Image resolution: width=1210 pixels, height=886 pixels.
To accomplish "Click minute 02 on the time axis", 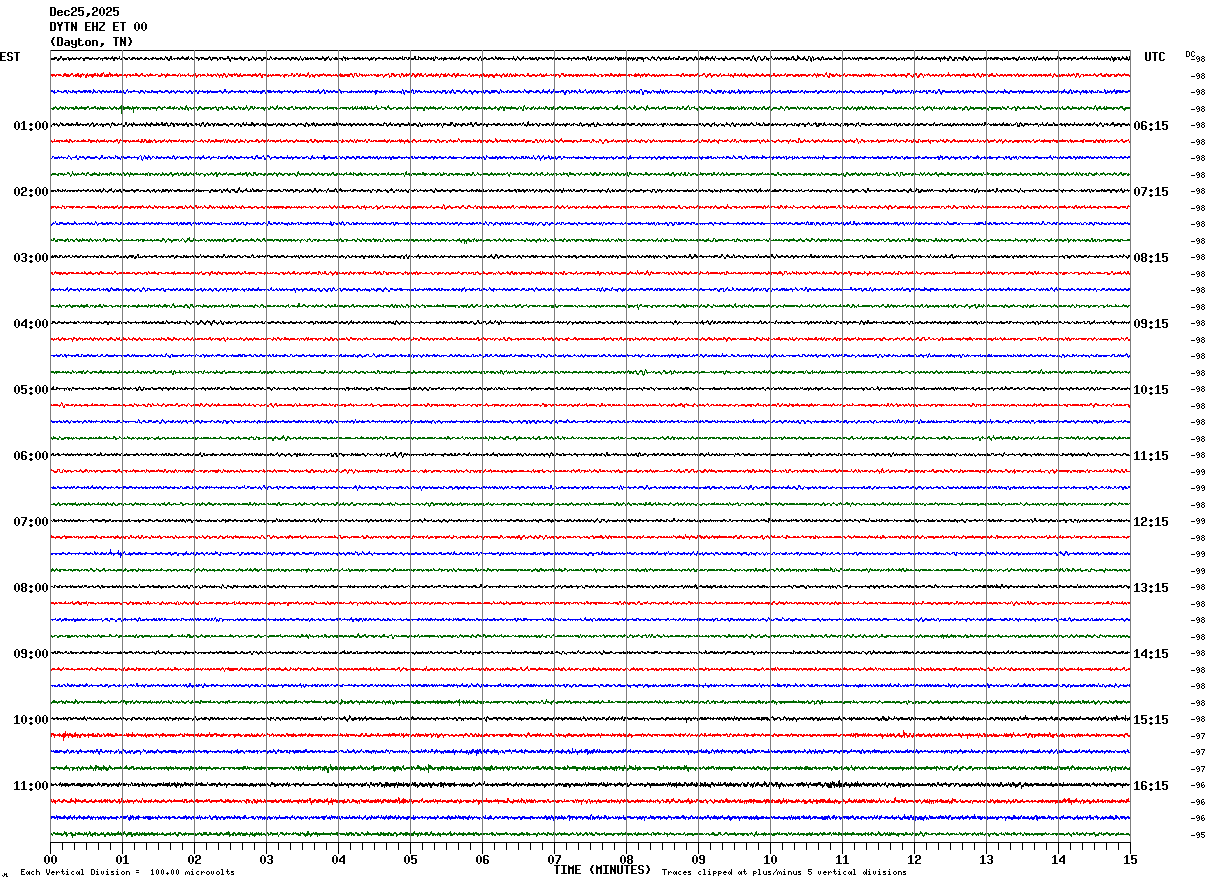I will click(194, 859).
